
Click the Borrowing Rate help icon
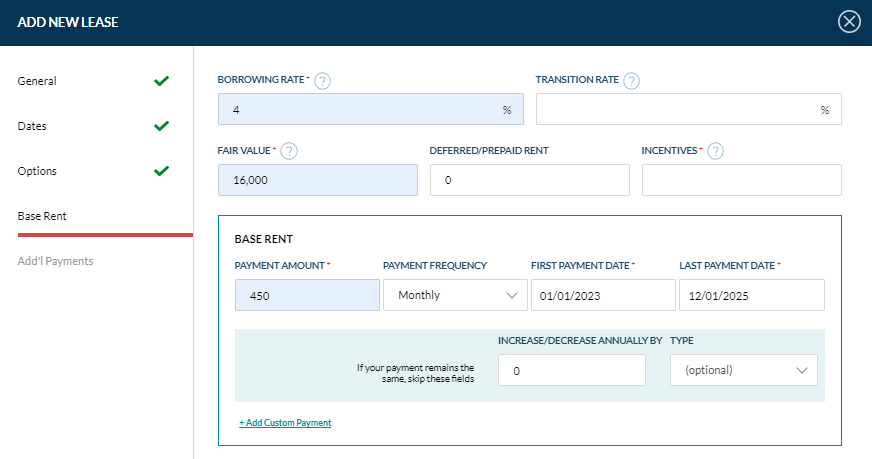pos(322,81)
